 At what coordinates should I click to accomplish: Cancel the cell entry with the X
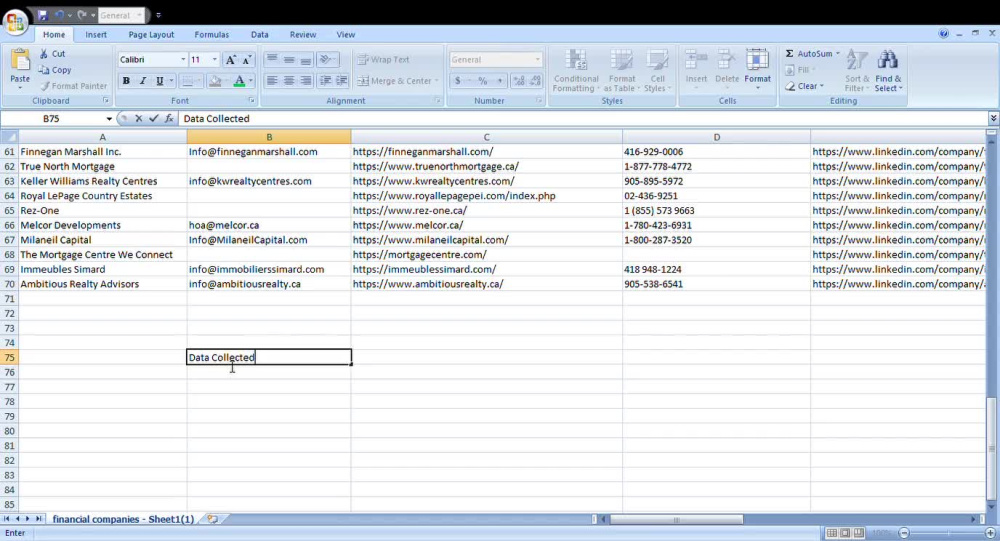pos(138,119)
